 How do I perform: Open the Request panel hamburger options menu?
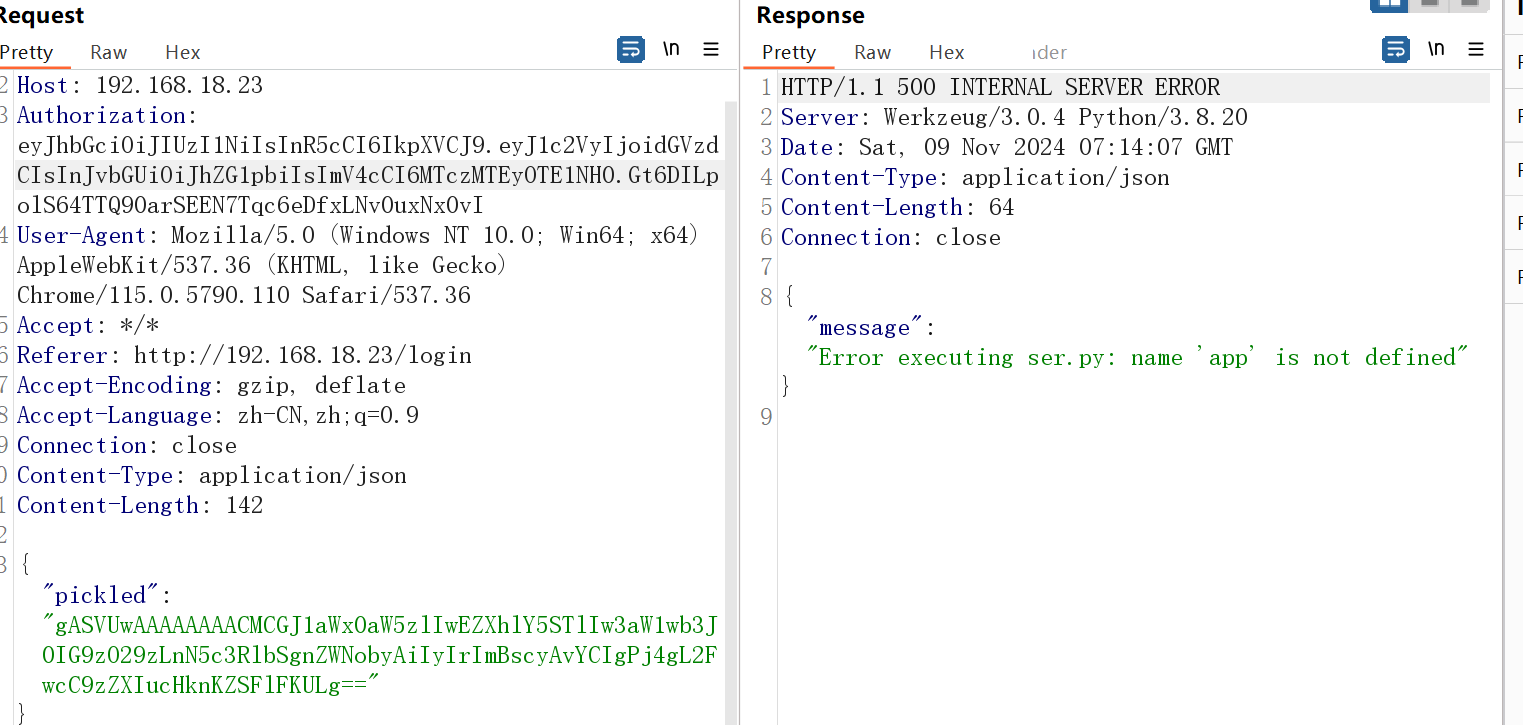(711, 49)
